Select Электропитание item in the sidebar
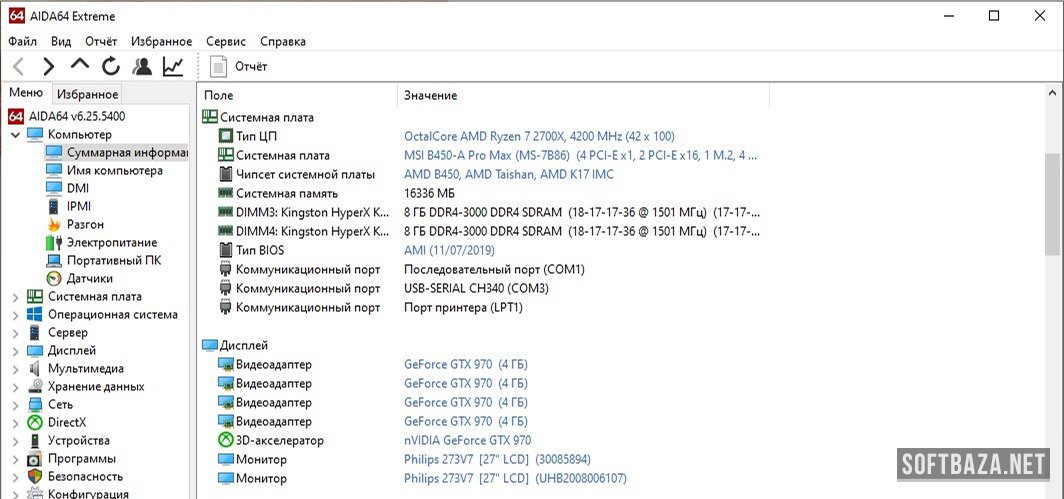1064x499 pixels. point(111,242)
